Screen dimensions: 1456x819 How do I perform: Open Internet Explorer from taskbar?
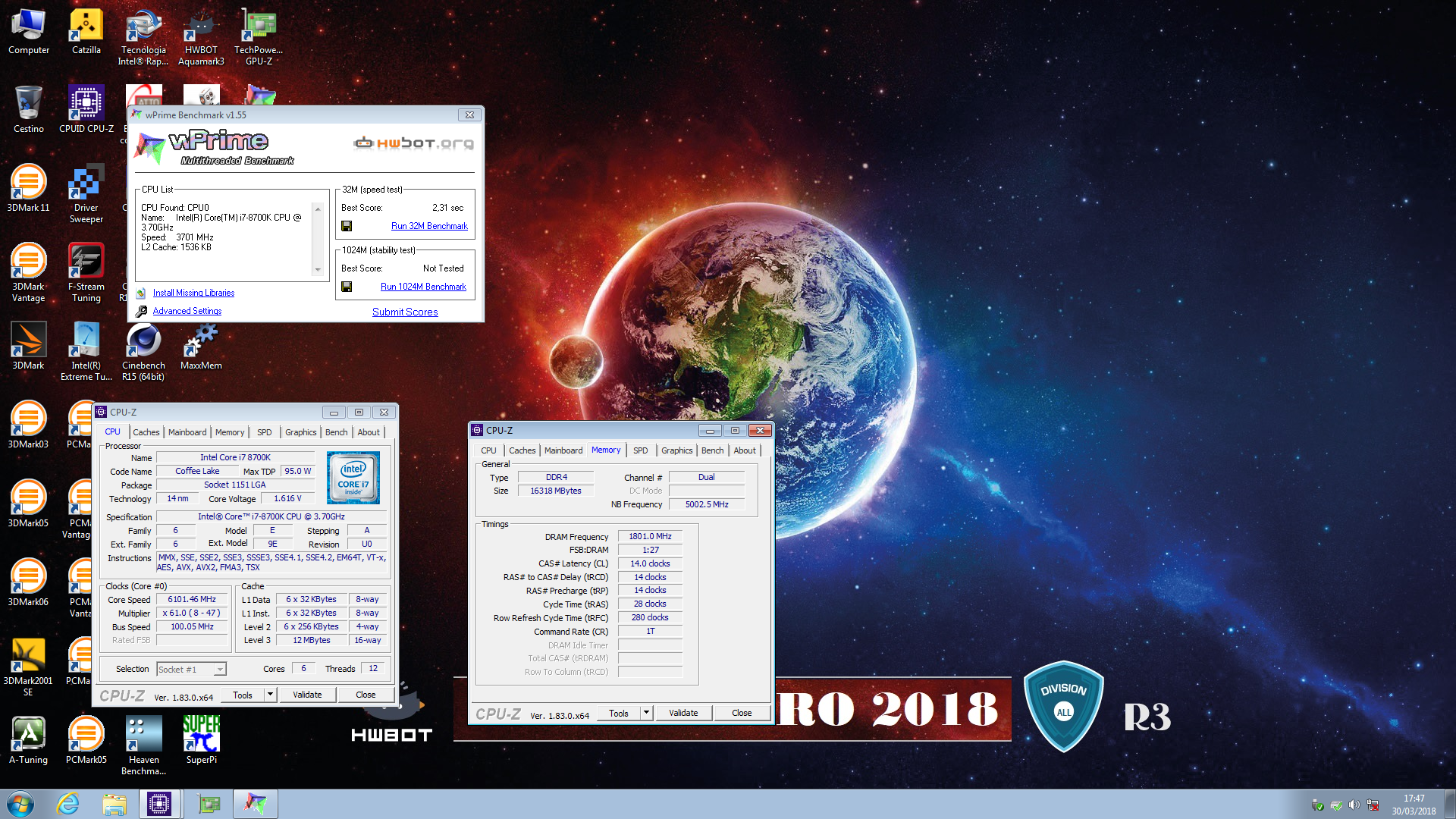pyautogui.click(x=68, y=804)
